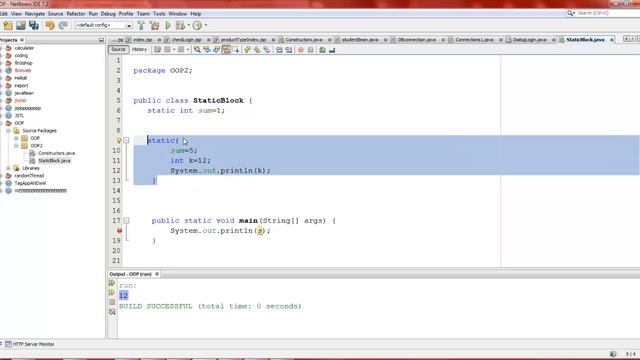The height and width of the screenshot is (360, 640).
Task: Switch to the DBconnection.java editor tab
Action: coord(417,40)
